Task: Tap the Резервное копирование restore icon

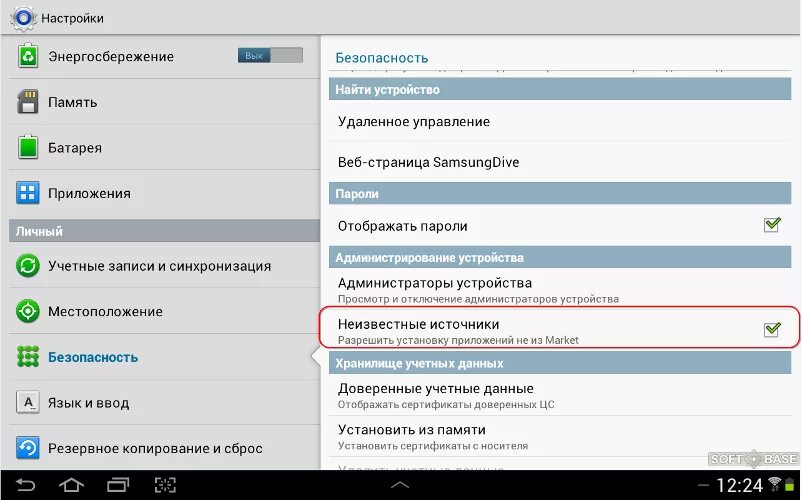Action: point(28,448)
